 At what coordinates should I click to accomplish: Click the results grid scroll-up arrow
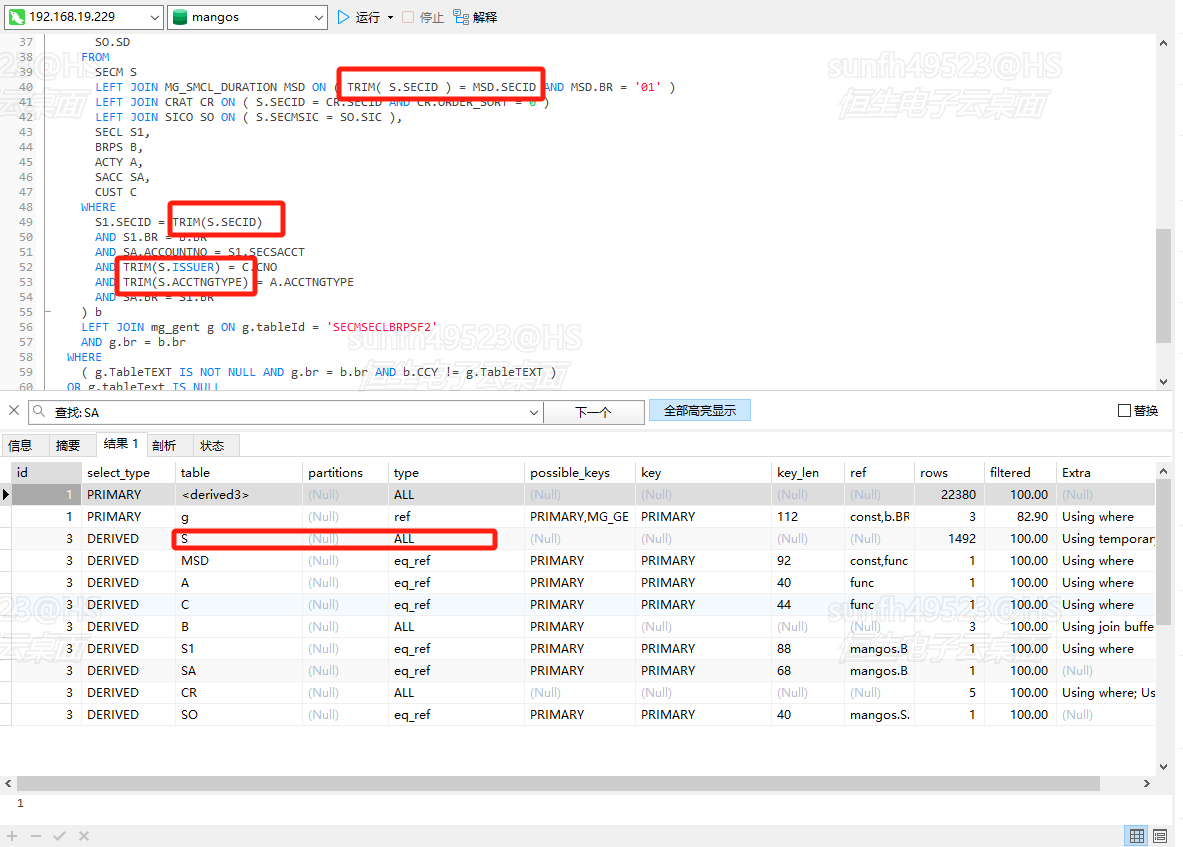click(1163, 471)
